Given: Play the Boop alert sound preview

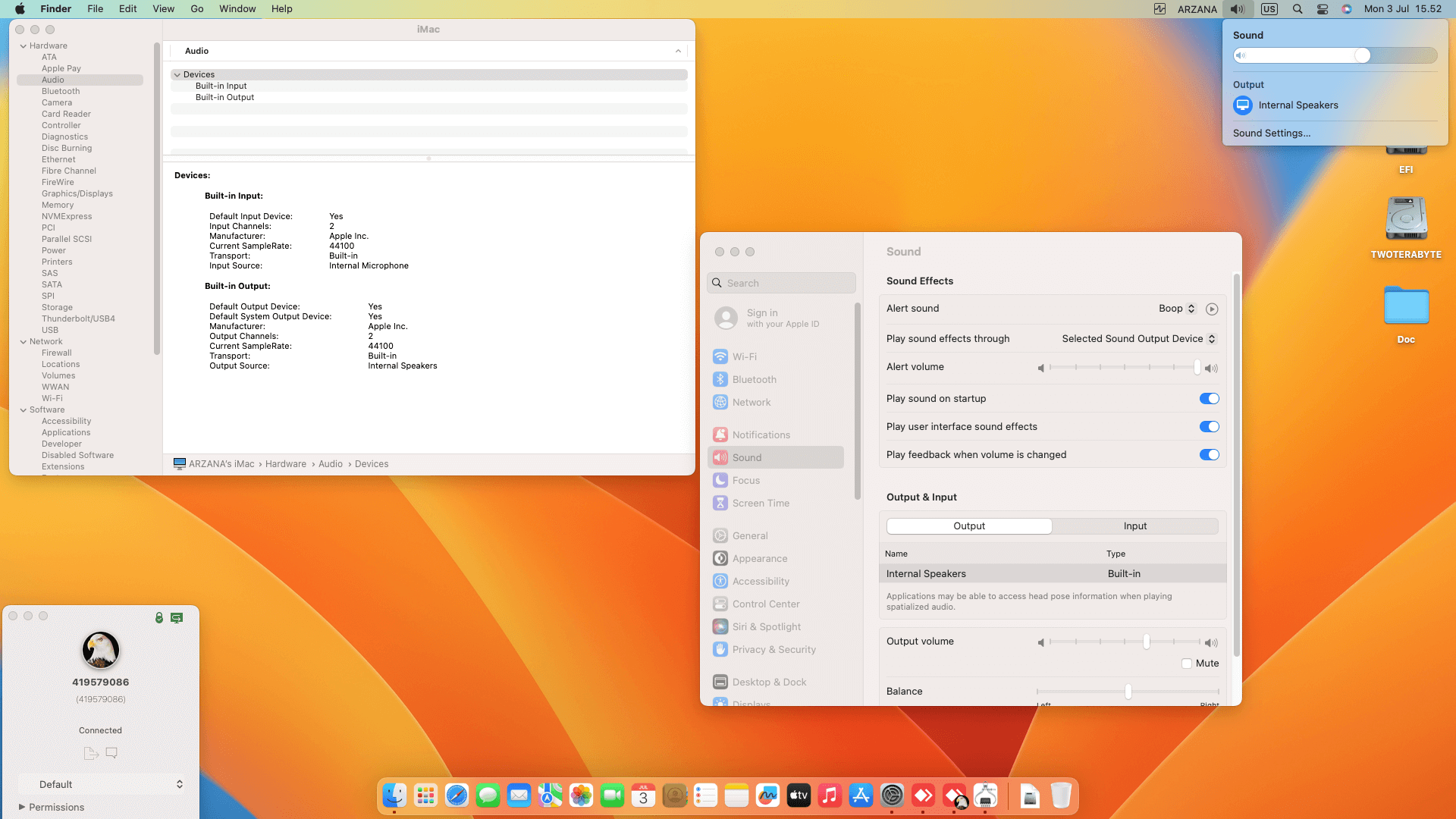Looking at the screenshot, I should [1212, 309].
